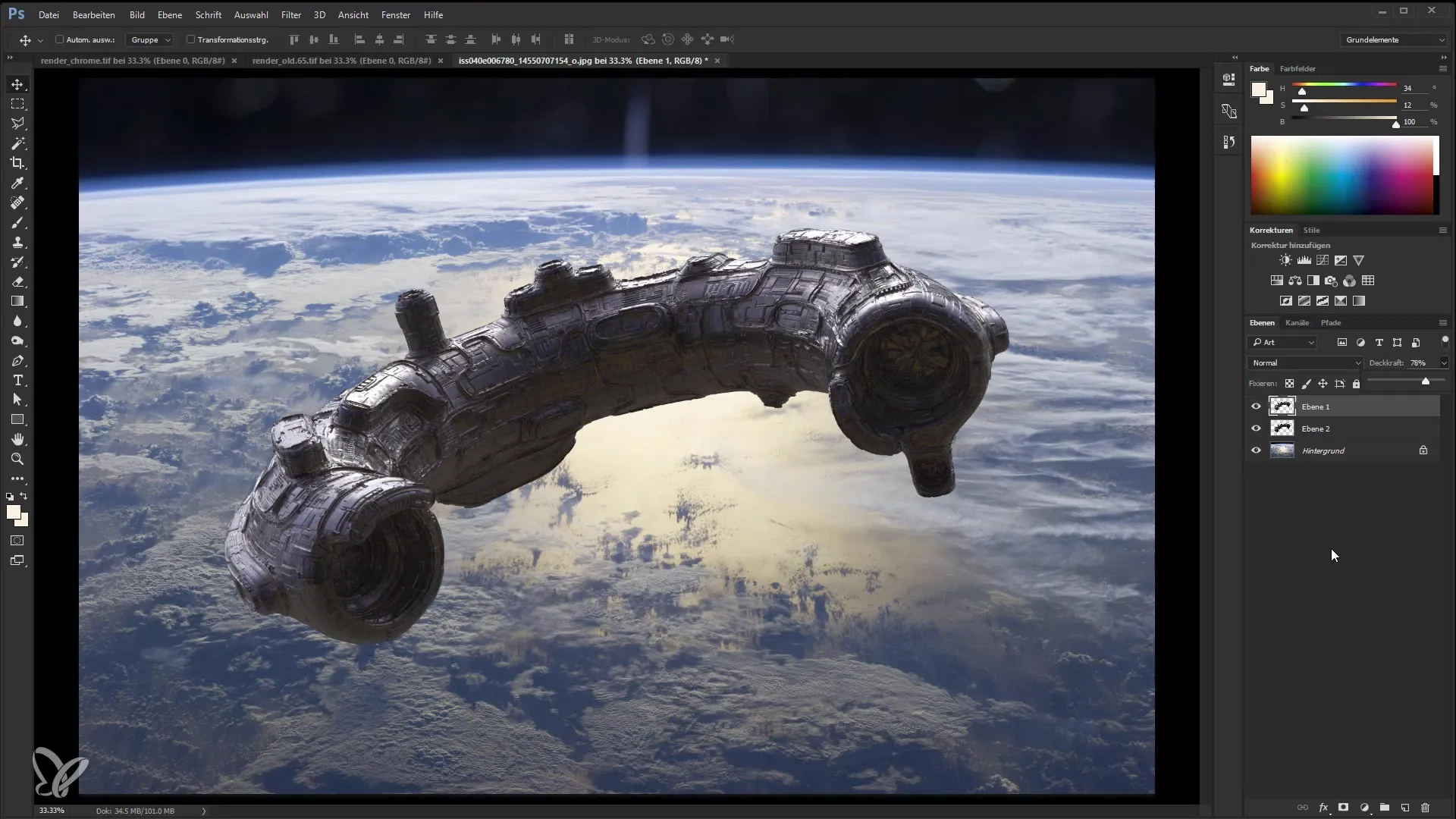Toggle layer filter on or off
The height and width of the screenshot is (819, 1456).
coord(1445,341)
